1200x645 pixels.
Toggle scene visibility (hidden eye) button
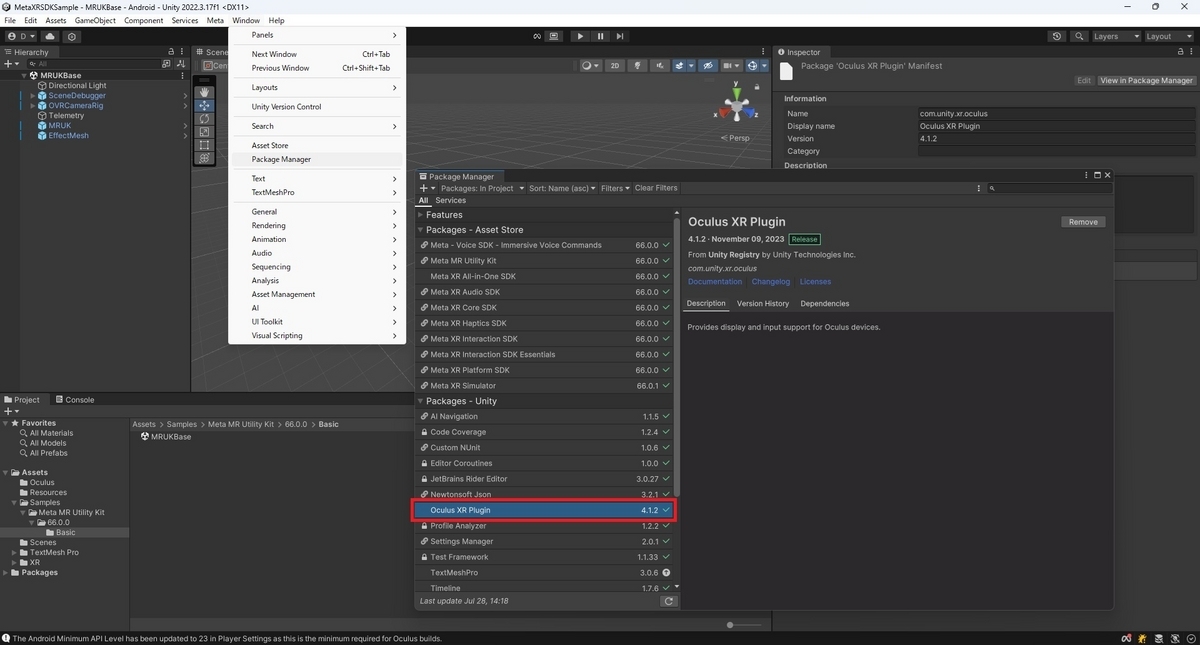(708, 66)
